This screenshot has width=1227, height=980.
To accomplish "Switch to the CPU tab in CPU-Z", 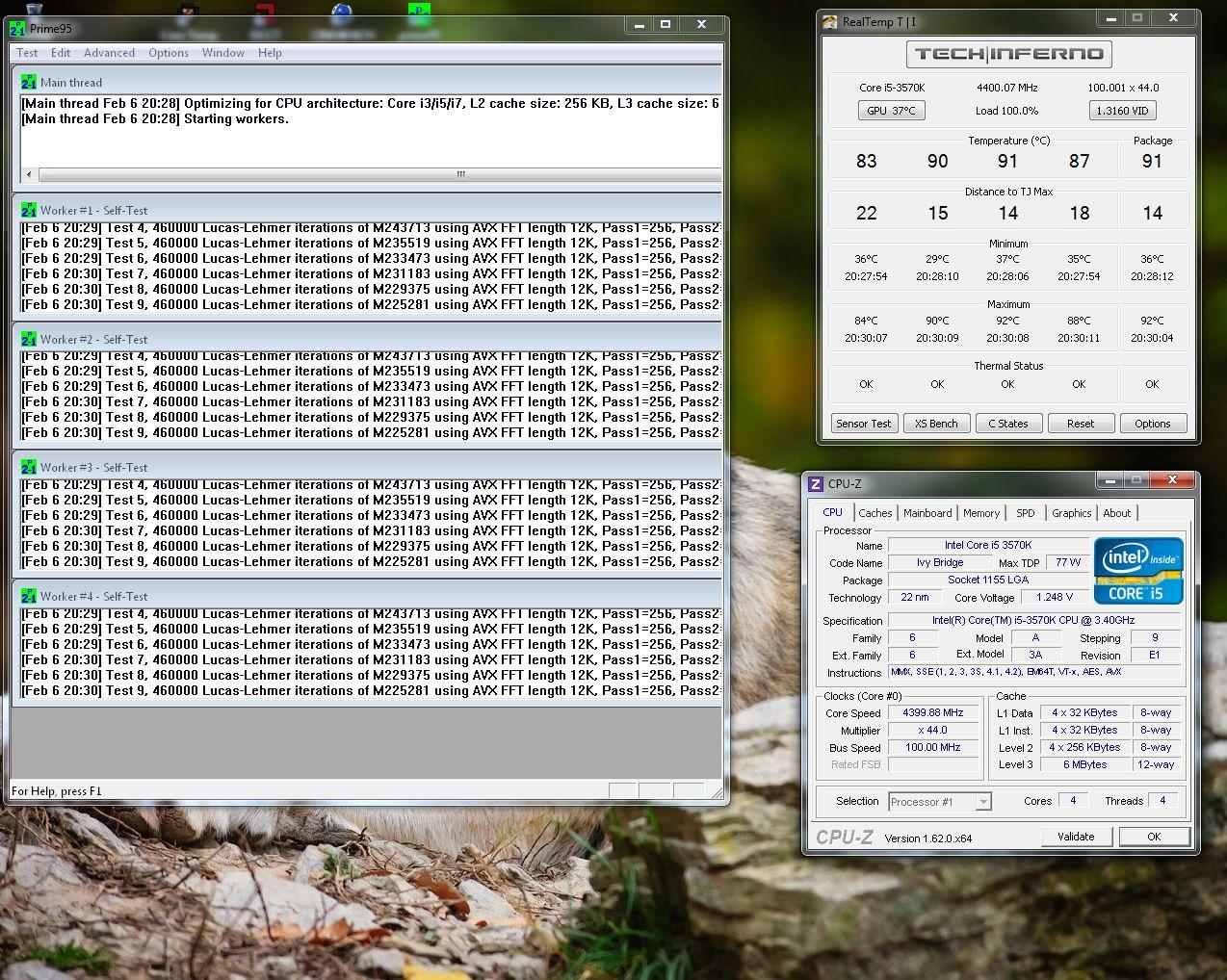I will coord(833,512).
